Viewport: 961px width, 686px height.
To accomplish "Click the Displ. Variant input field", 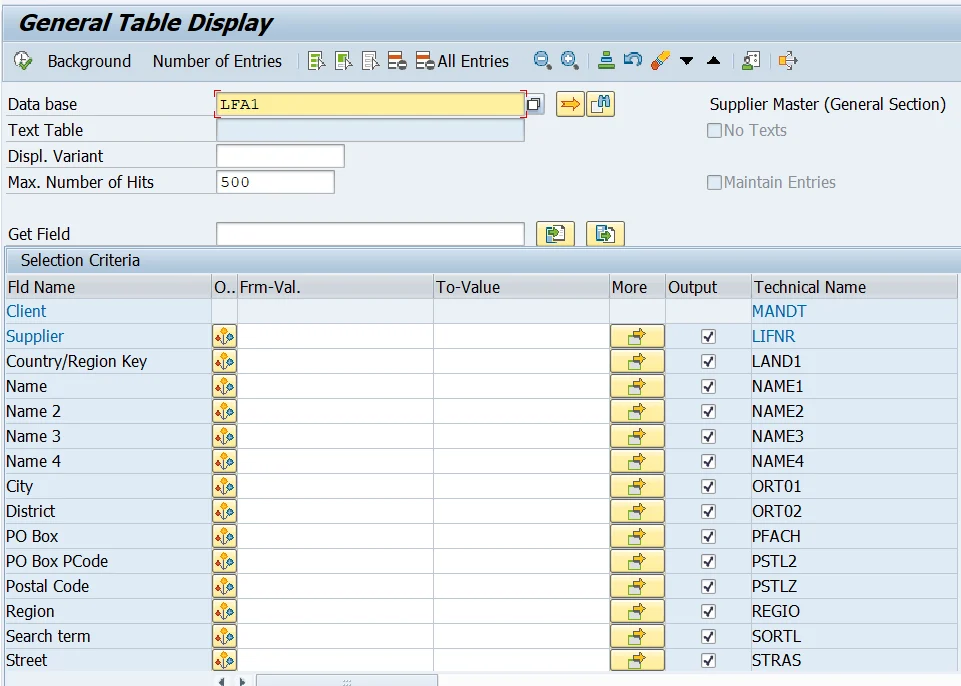I will pos(281,156).
